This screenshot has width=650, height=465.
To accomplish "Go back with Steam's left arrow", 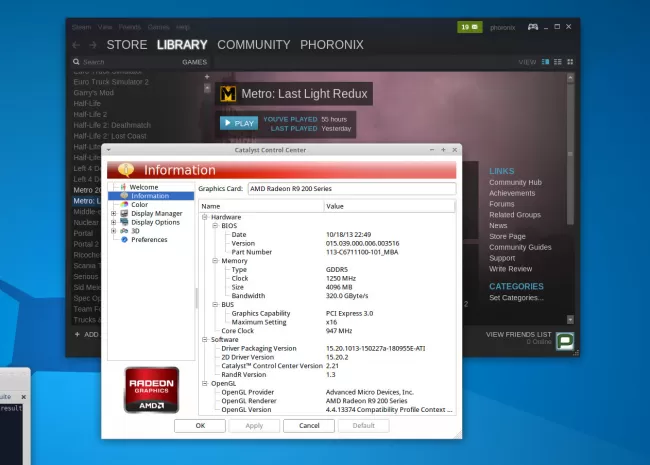I will pyautogui.click(x=76, y=45).
